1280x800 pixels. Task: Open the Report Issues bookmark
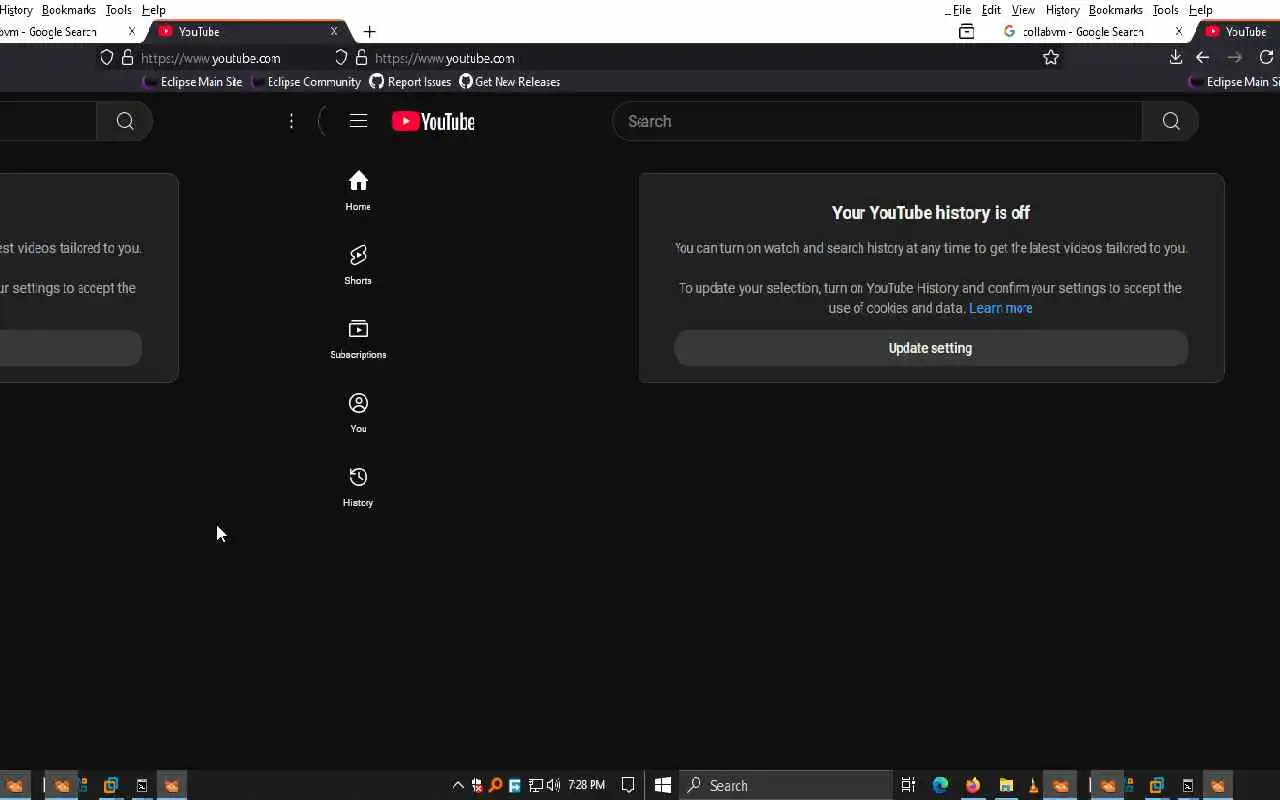click(x=410, y=82)
